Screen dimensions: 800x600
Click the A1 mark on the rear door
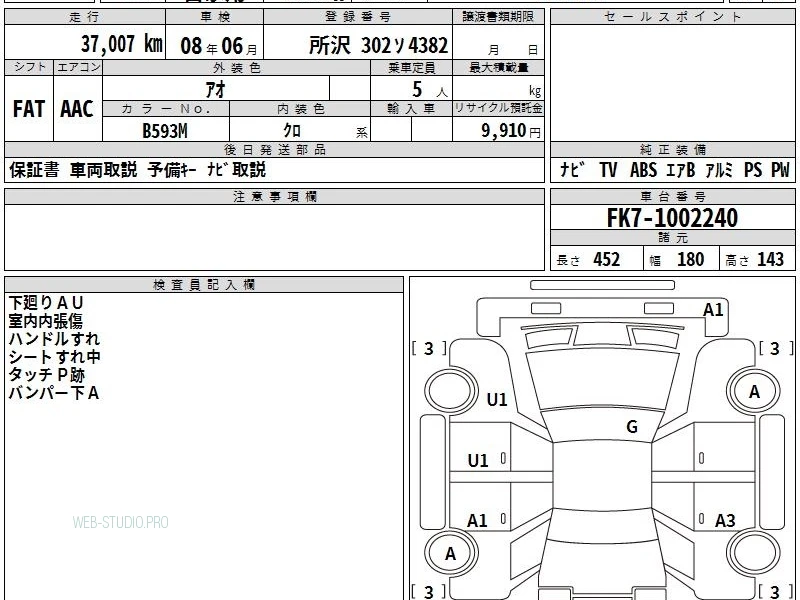point(477,520)
